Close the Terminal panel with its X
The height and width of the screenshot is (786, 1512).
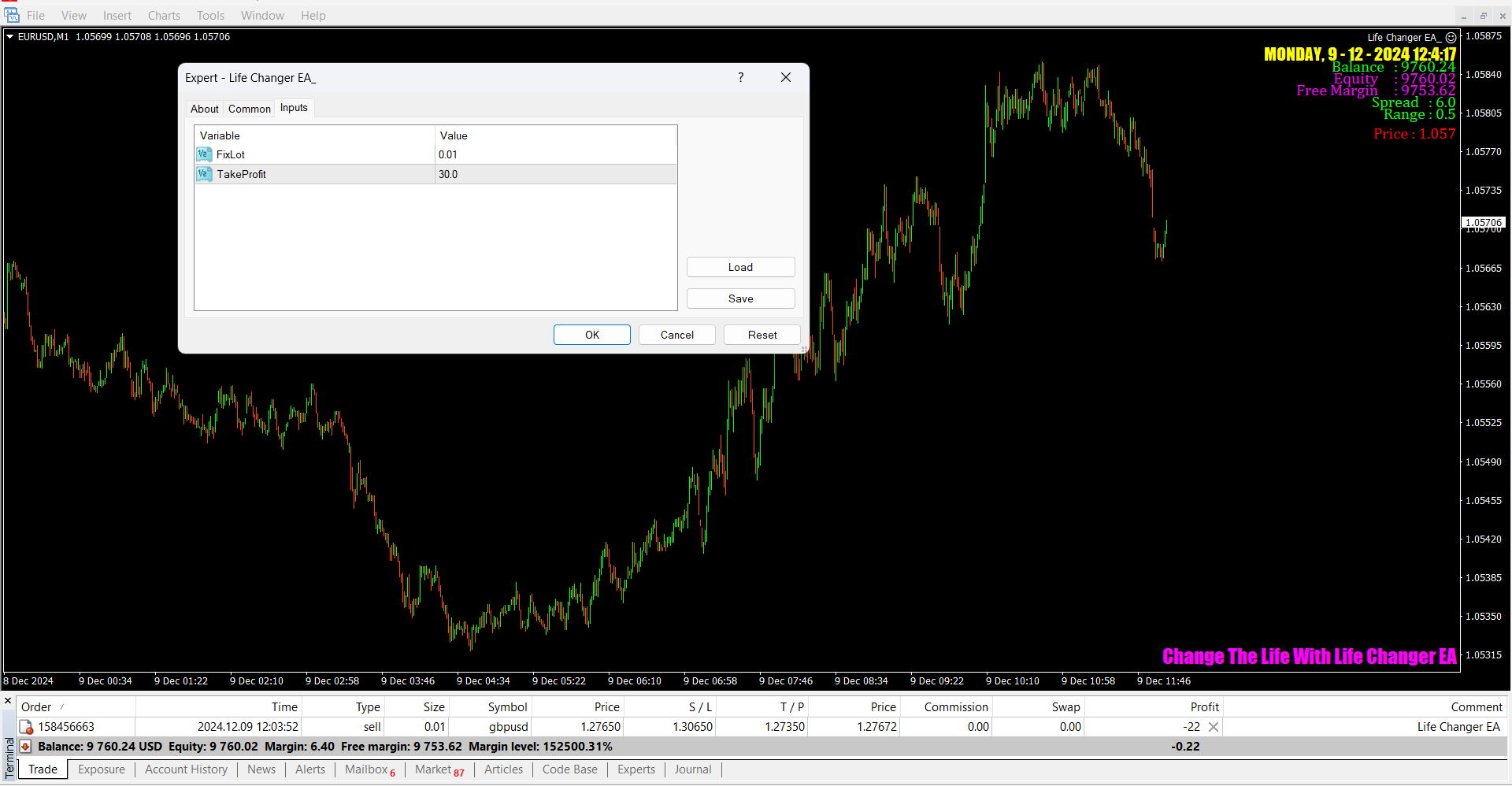8,700
